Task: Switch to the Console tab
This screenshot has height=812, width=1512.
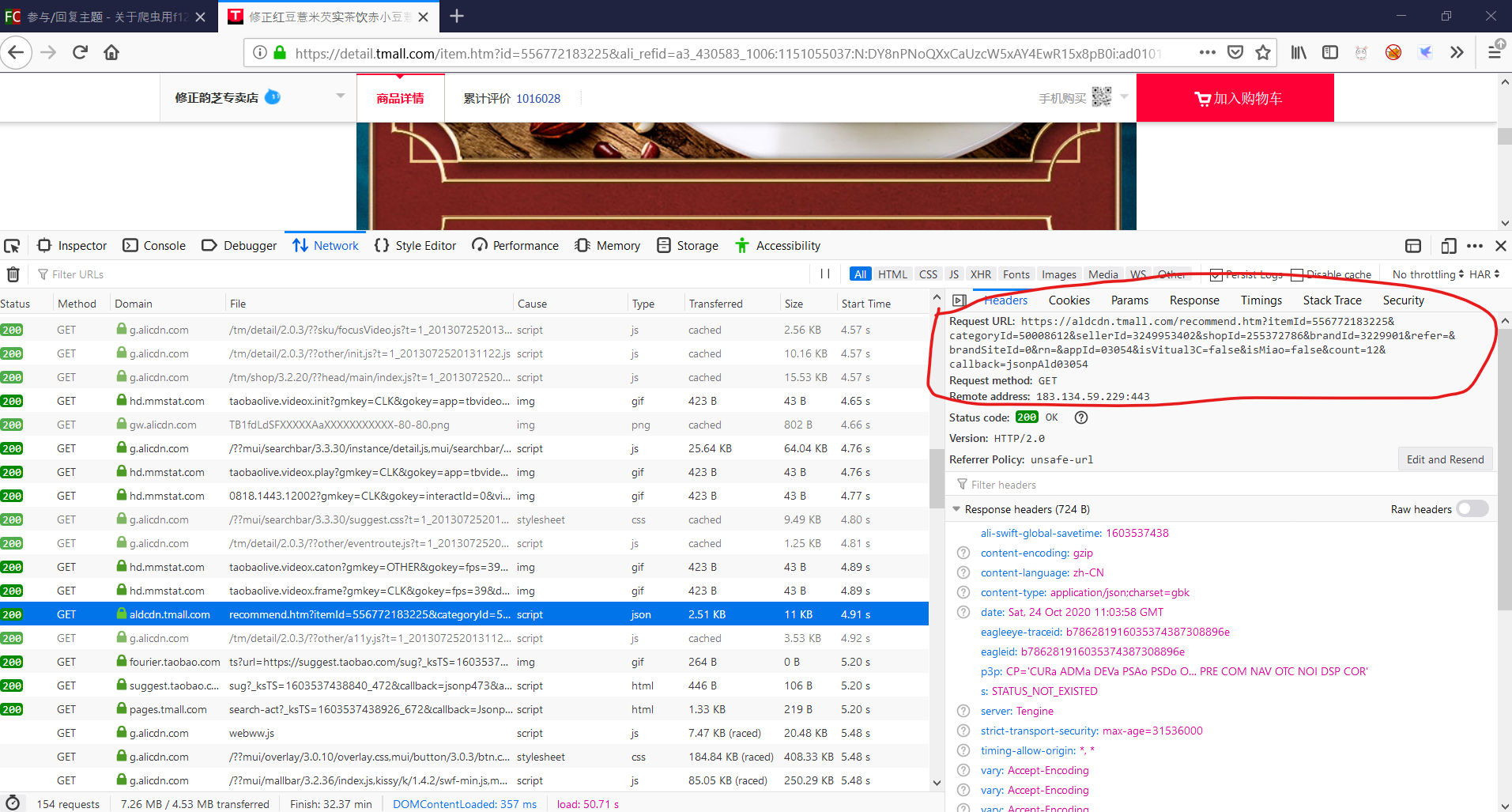Action: coord(154,246)
